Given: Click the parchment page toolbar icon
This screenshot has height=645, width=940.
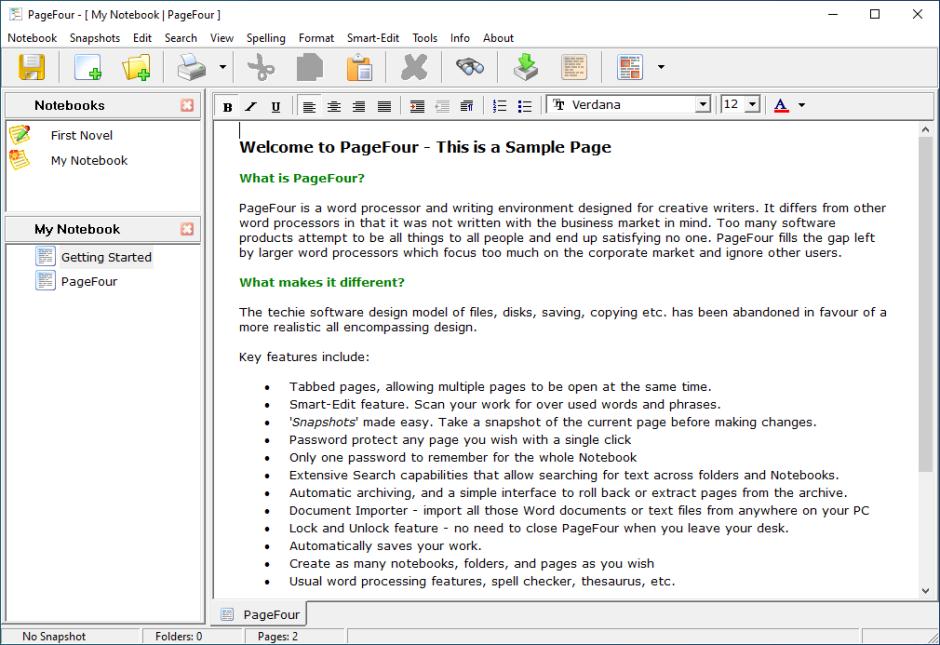Looking at the screenshot, I should tap(574, 67).
